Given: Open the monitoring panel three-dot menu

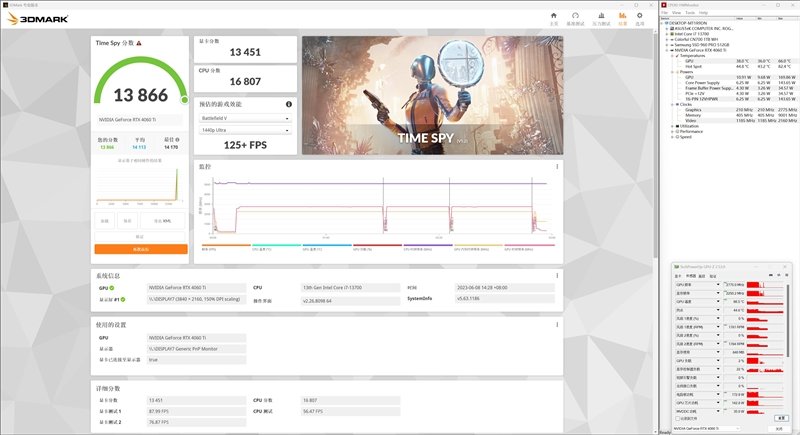Looking at the screenshot, I should [557, 167].
